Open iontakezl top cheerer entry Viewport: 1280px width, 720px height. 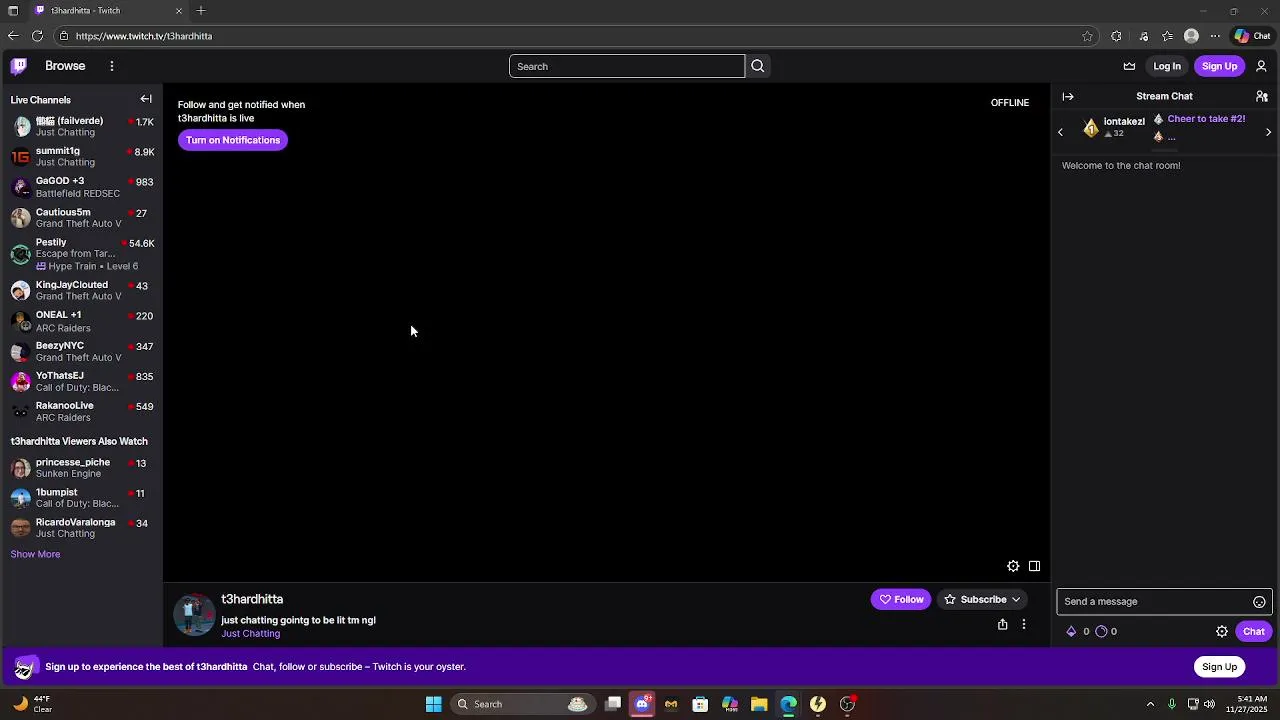[1112, 127]
